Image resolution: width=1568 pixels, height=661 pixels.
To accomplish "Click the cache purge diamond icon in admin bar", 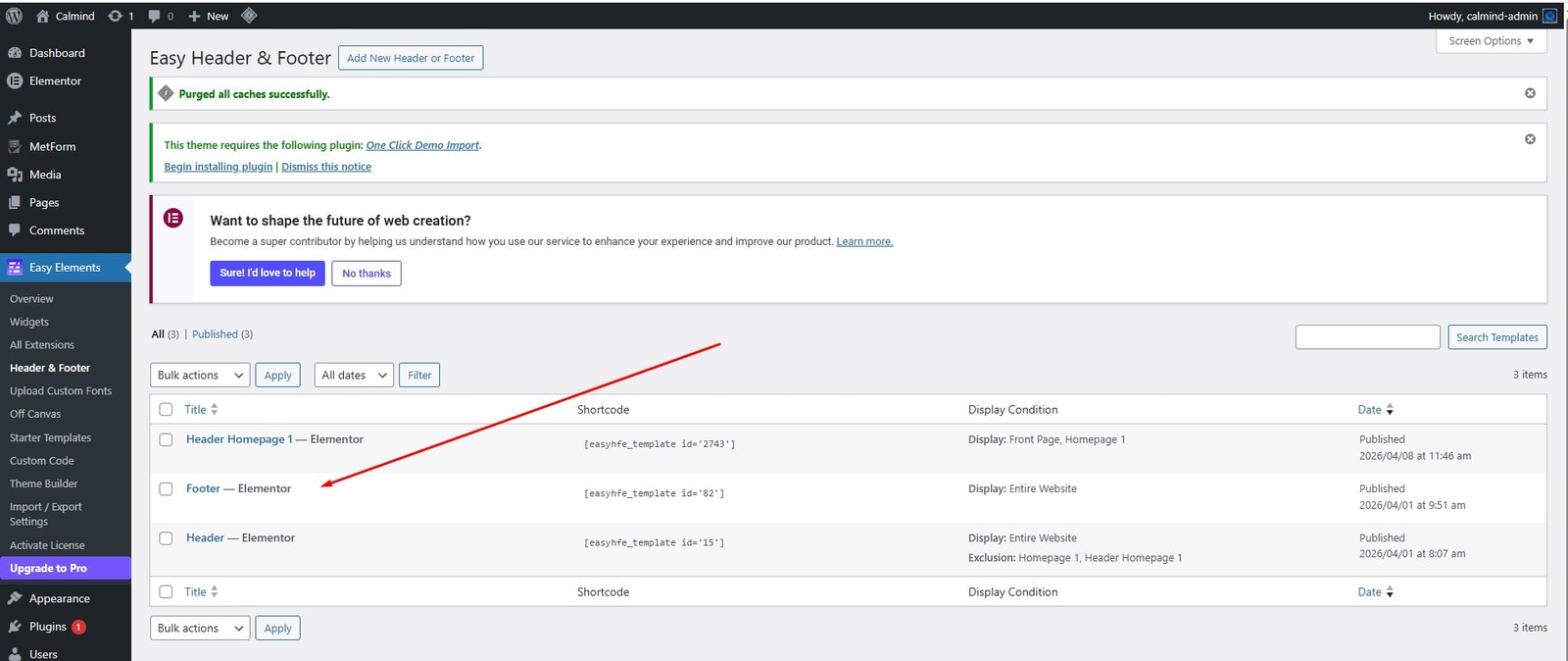I will (x=249, y=16).
